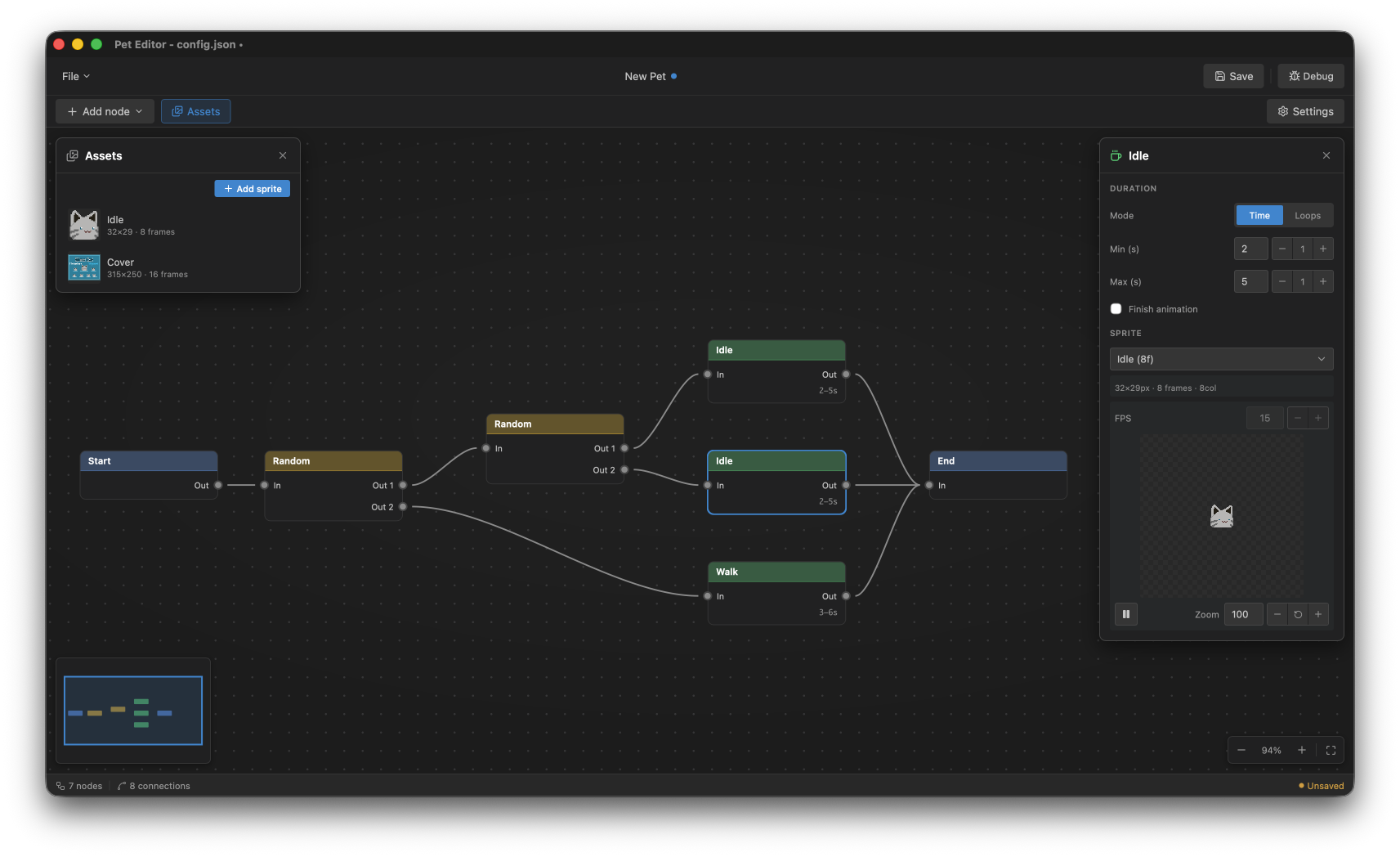Screen dimensions: 1400x857
Task: Open the Idle (8f) sprite dropdown
Action: pyautogui.click(x=1221, y=359)
